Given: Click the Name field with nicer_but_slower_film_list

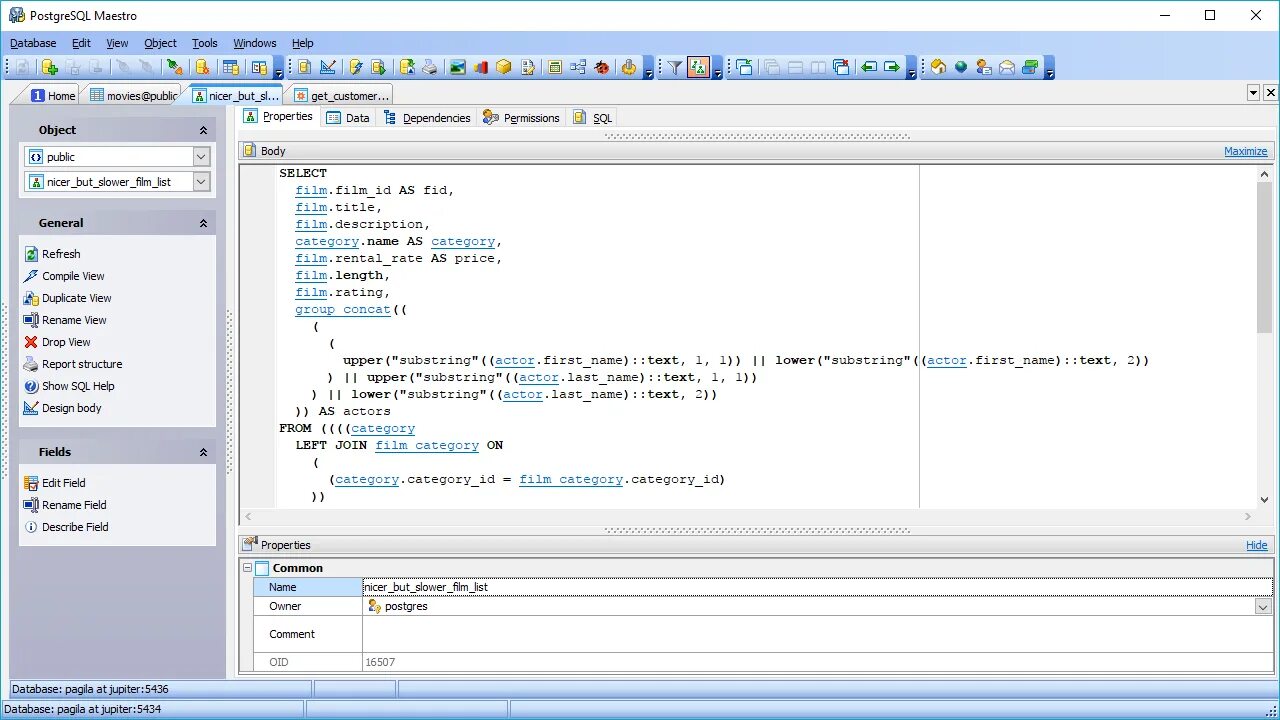Looking at the screenshot, I should pyautogui.click(x=817, y=587).
